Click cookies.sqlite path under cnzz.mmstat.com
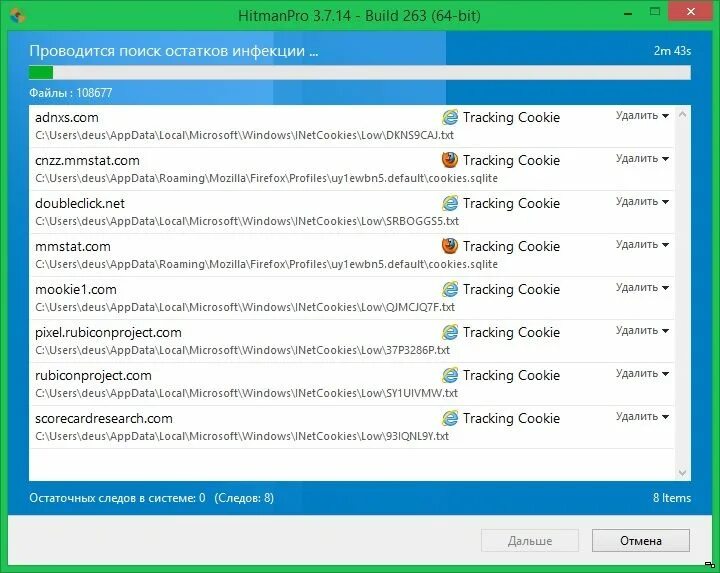720x573 pixels. [x=266, y=178]
